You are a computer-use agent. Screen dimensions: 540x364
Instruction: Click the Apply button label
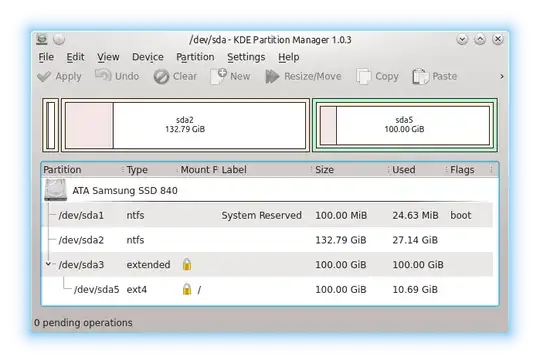(69, 76)
